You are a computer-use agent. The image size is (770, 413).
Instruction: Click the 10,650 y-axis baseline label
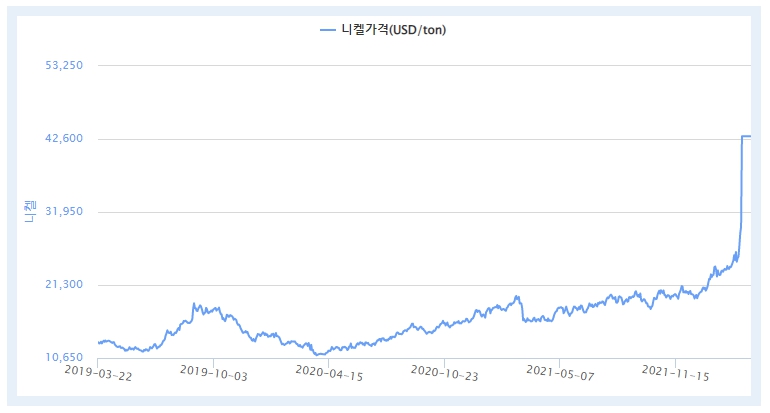[x=66, y=358]
